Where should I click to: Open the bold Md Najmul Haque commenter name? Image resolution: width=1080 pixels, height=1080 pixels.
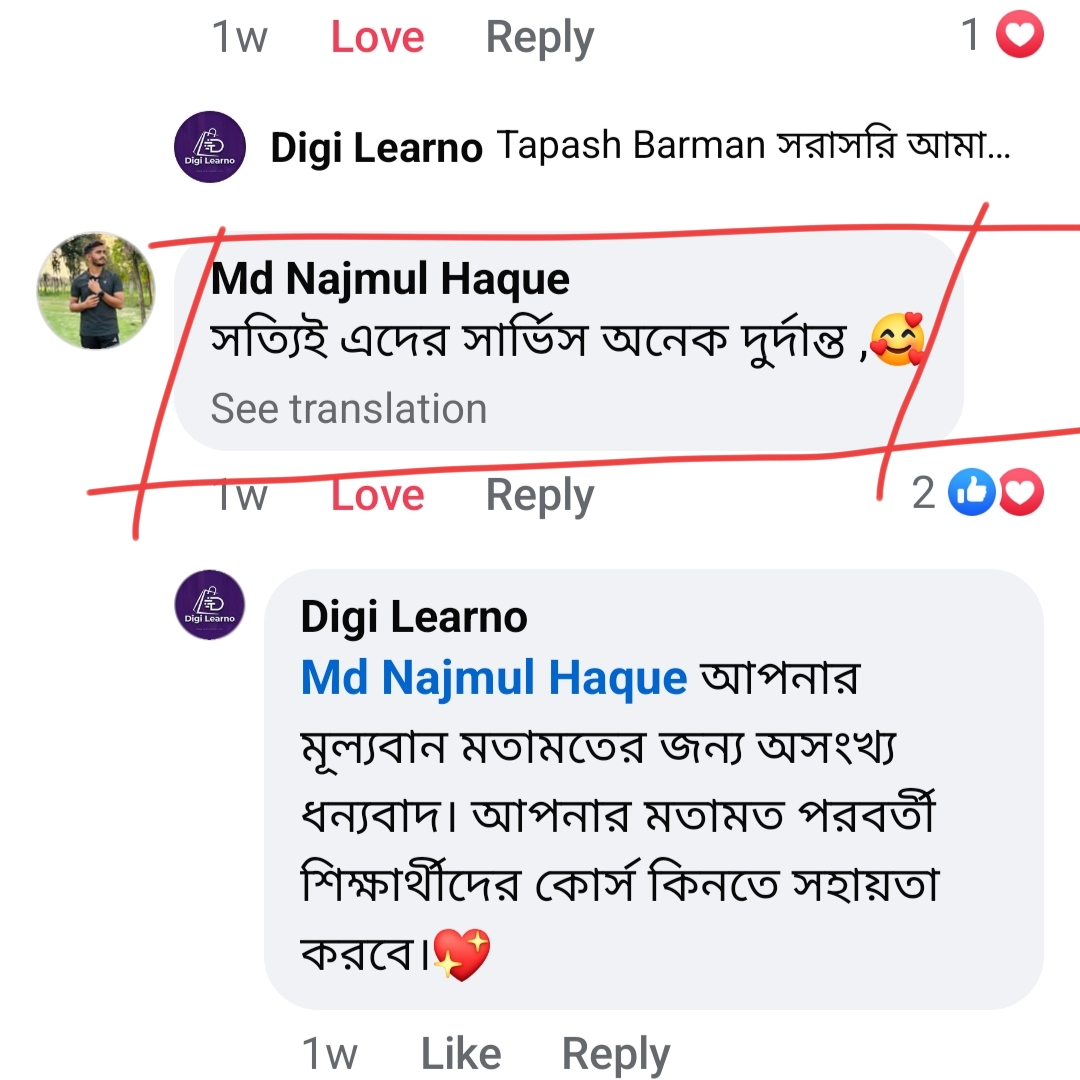pyautogui.click(x=390, y=280)
